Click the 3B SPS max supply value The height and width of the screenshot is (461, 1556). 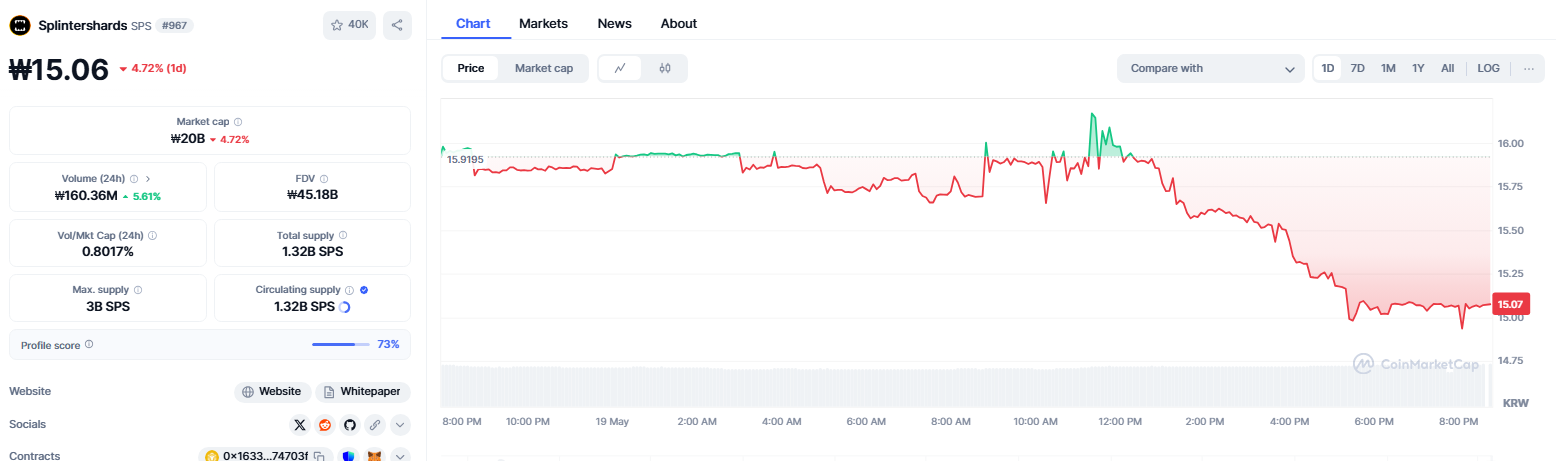108,307
